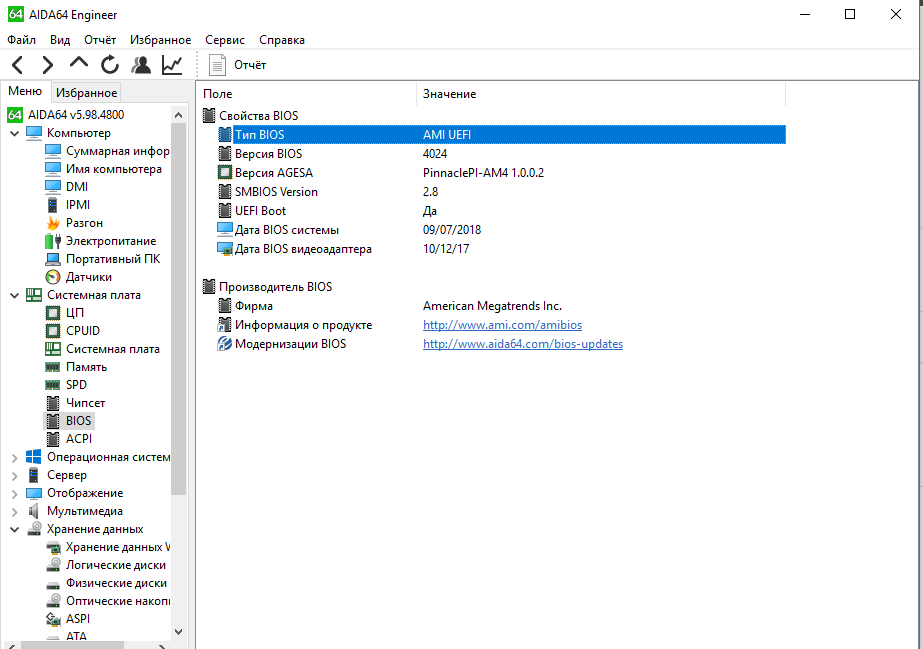The image size is (923, 649).
Task: Expand the Сервер node
Action: click(x=15, y=475)
